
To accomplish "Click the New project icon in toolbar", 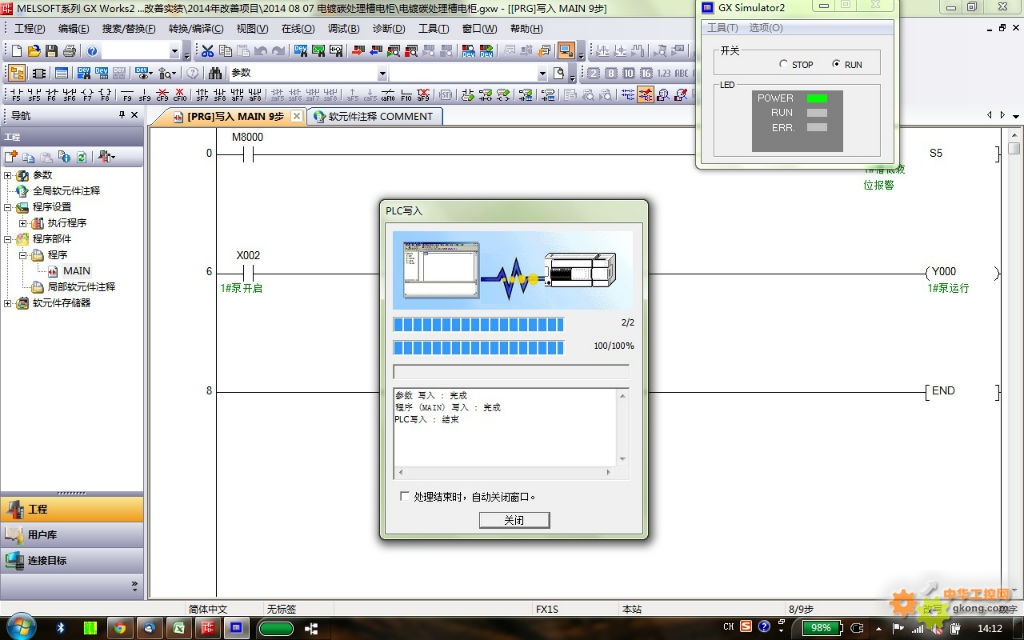I will (17, 51).
